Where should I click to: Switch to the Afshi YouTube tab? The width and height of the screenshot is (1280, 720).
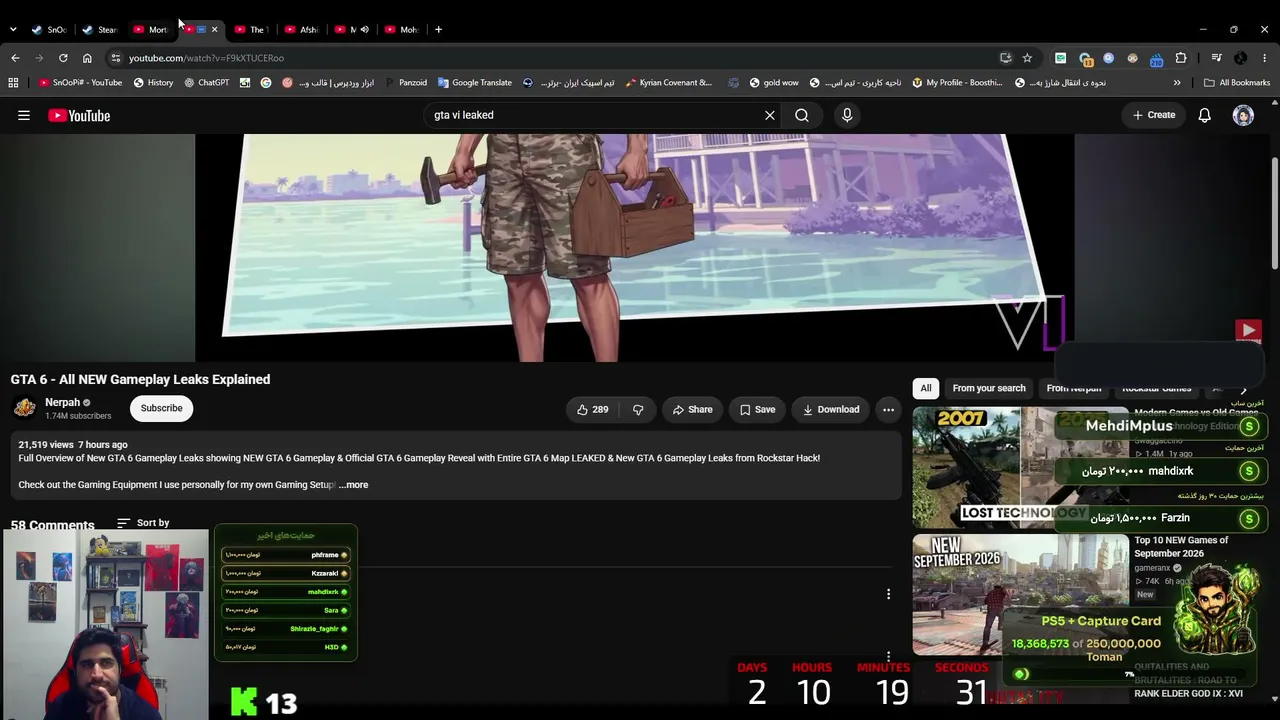tap(302, 29)
